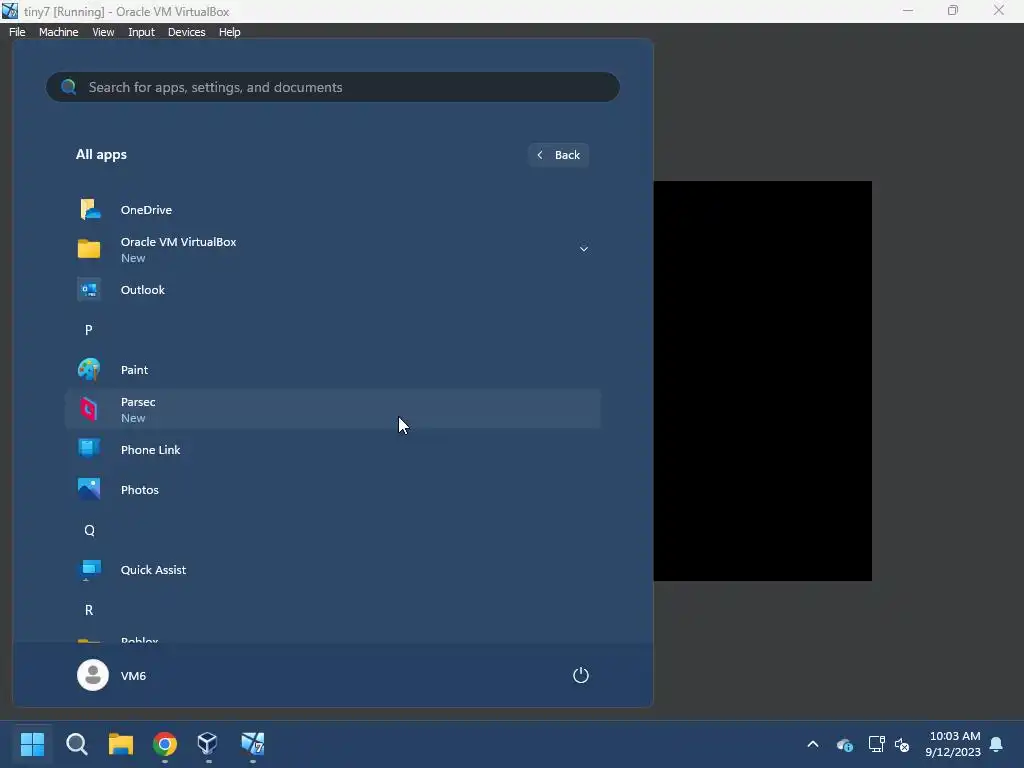Click the VirtualBox window title icon
This screenshot has width=1024, height=768.
click(x=10, y=11)
